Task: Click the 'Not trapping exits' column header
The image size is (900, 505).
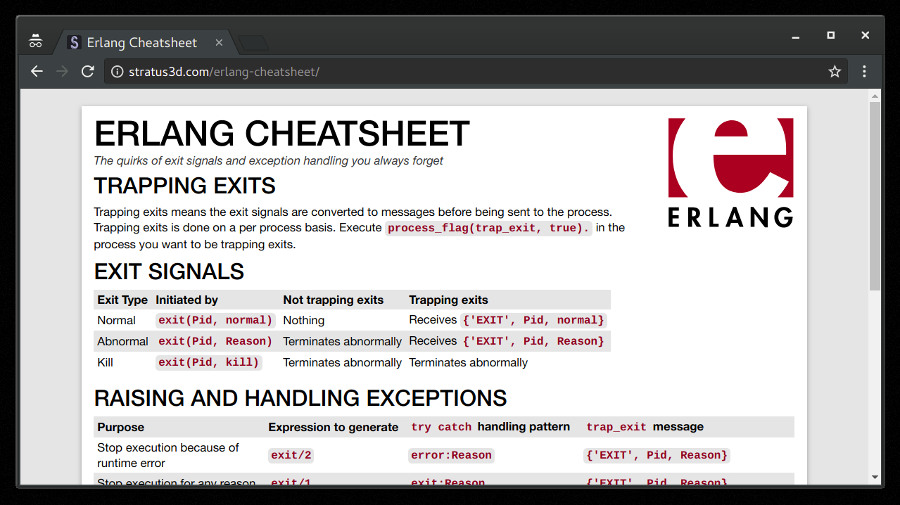Action: (333, 300)
